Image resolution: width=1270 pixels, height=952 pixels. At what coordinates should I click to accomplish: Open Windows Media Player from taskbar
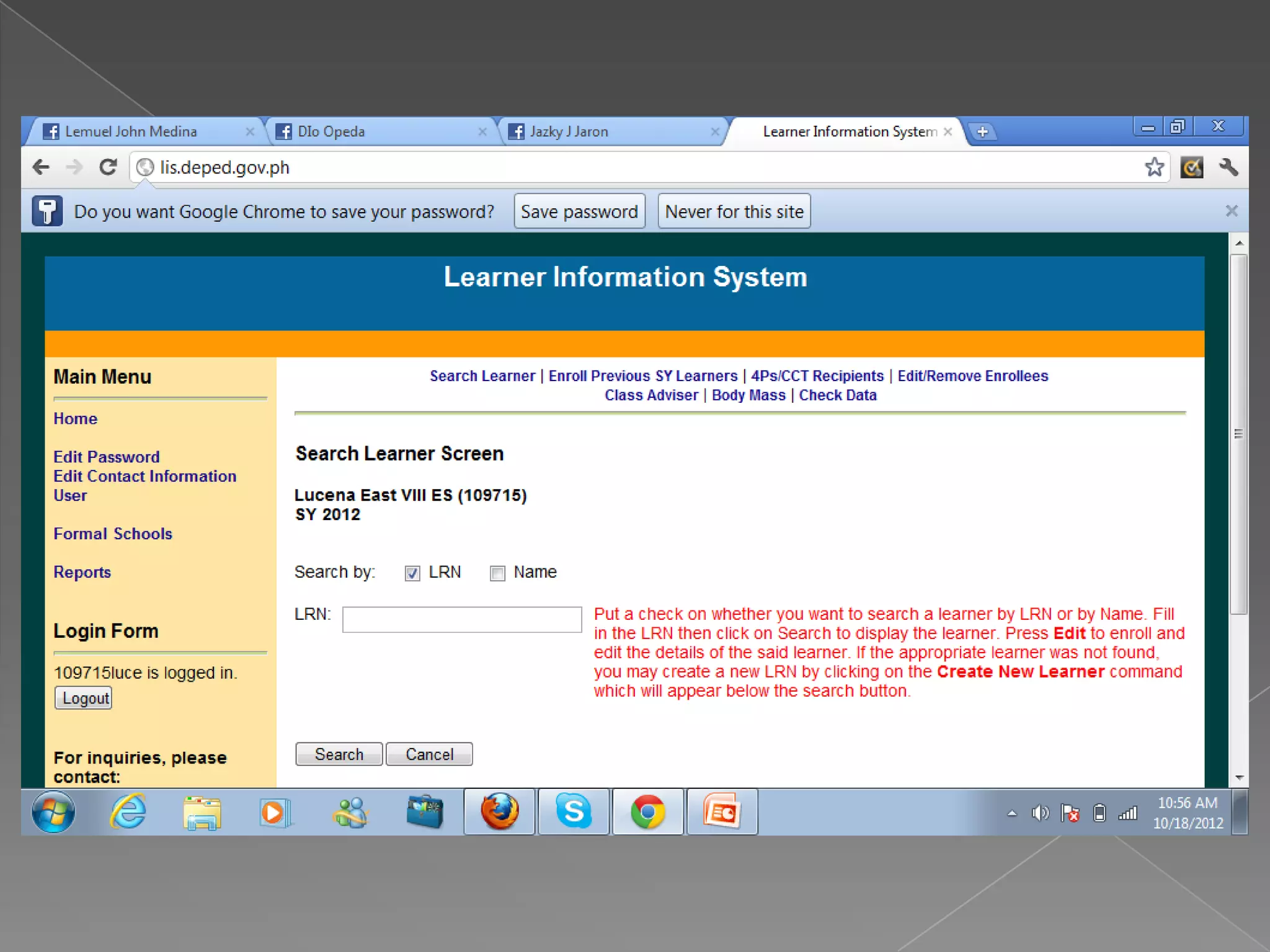[x=275, y=813]
